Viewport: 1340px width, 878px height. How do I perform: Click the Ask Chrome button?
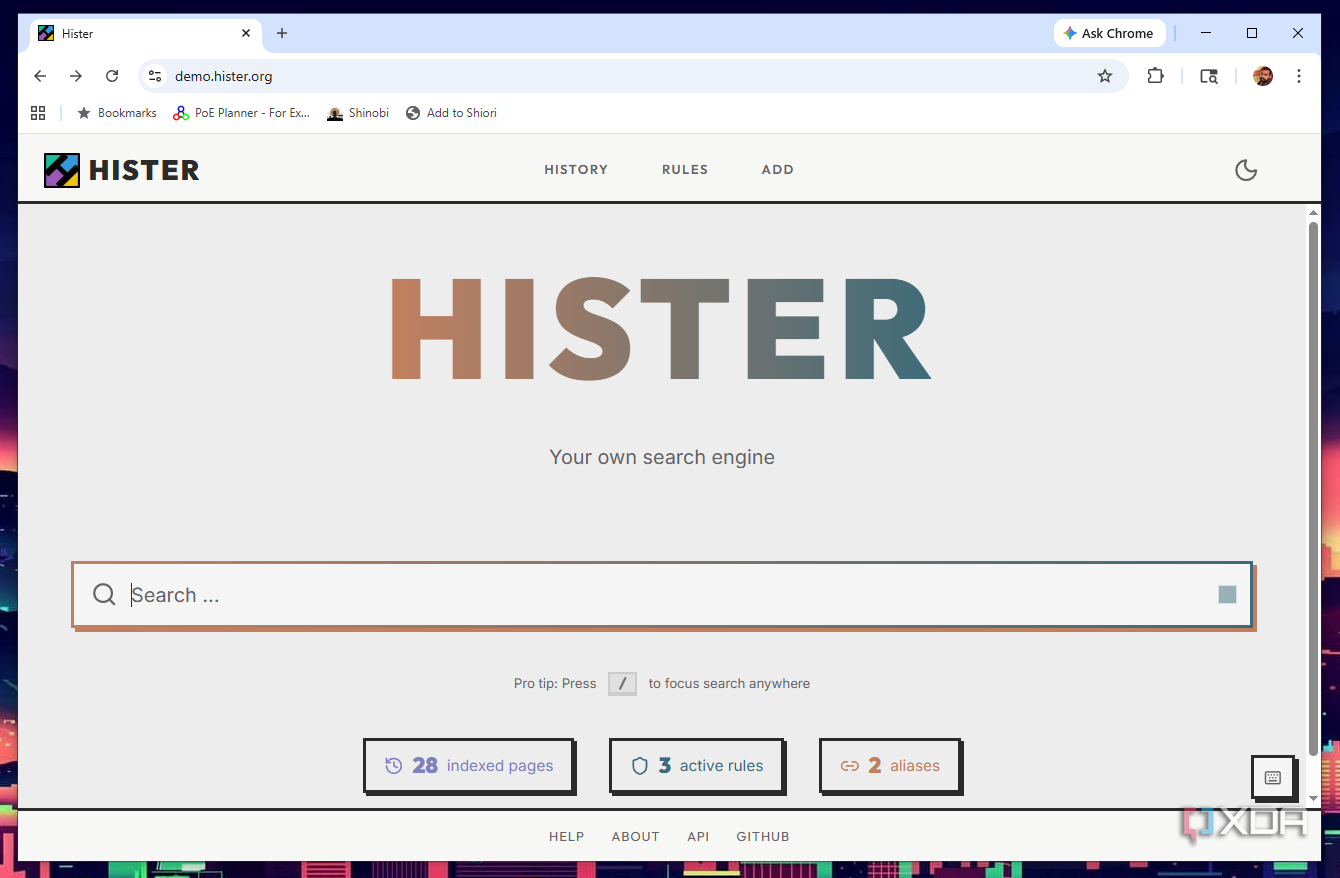(x=1109, y=33)
